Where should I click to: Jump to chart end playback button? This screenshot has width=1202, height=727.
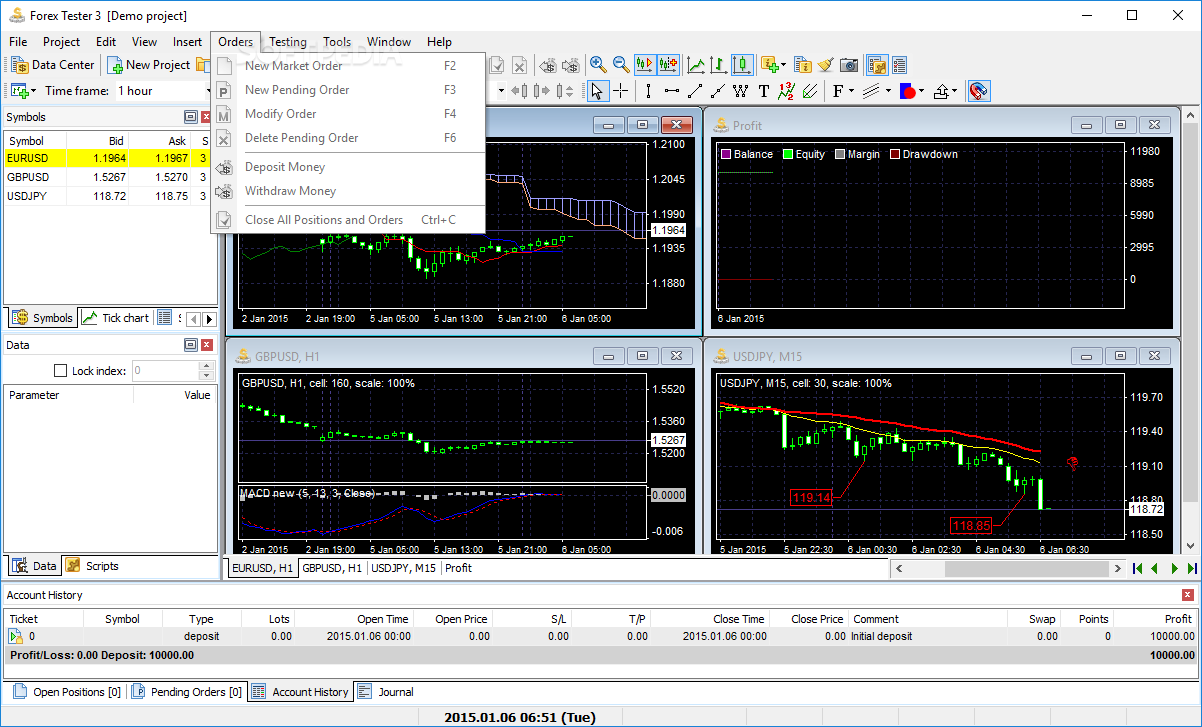click(1191, 568)
